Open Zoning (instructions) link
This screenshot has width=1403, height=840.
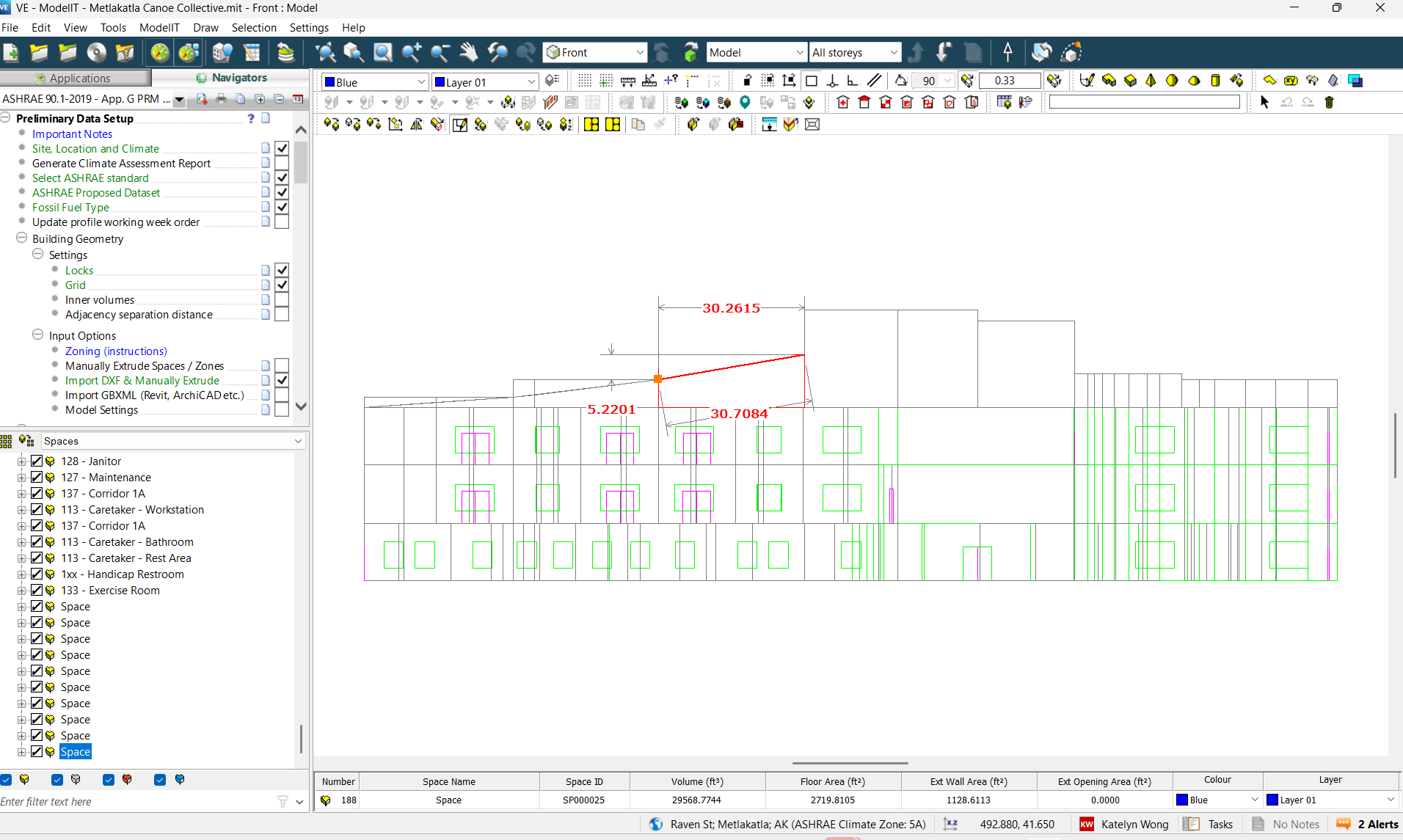point(116,351)
